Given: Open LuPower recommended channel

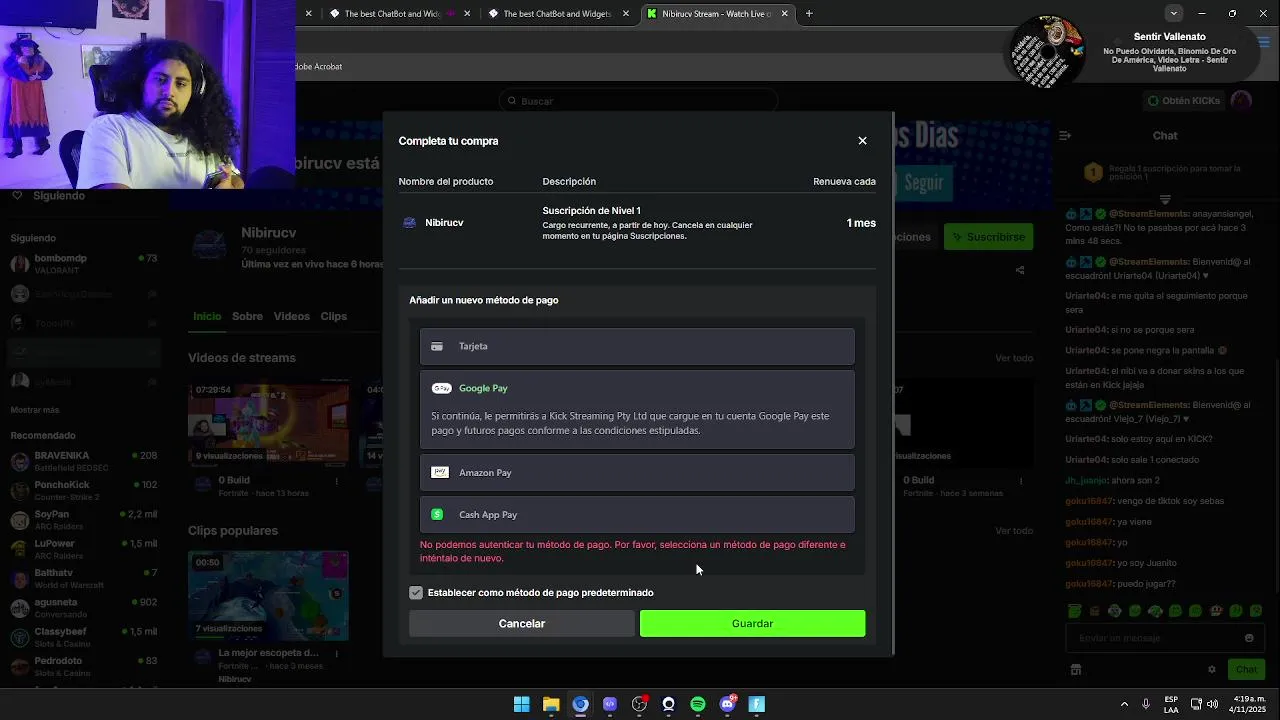Looking at the screenshot, I should coord(85,549).
